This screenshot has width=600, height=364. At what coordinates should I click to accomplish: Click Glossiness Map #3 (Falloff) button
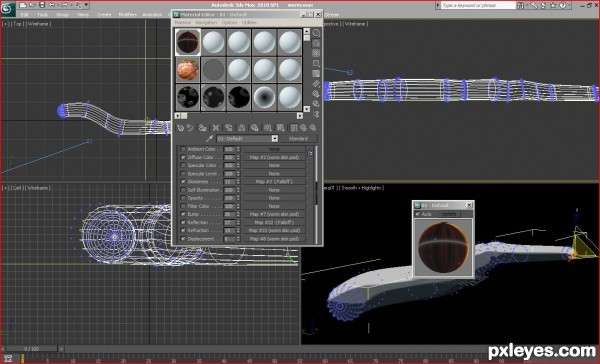pyautogui.click(x=274, y=182)
